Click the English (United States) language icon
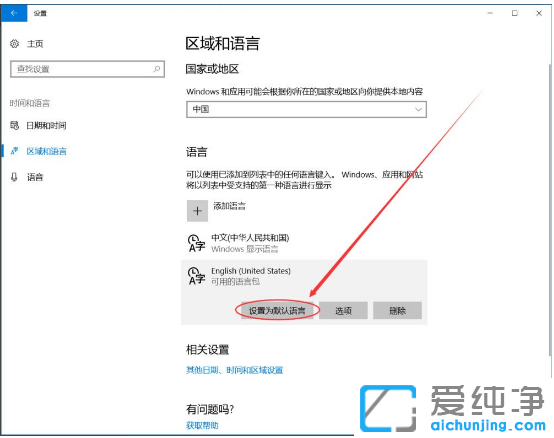This screenshot has width=554, height=438. [196, 276]
